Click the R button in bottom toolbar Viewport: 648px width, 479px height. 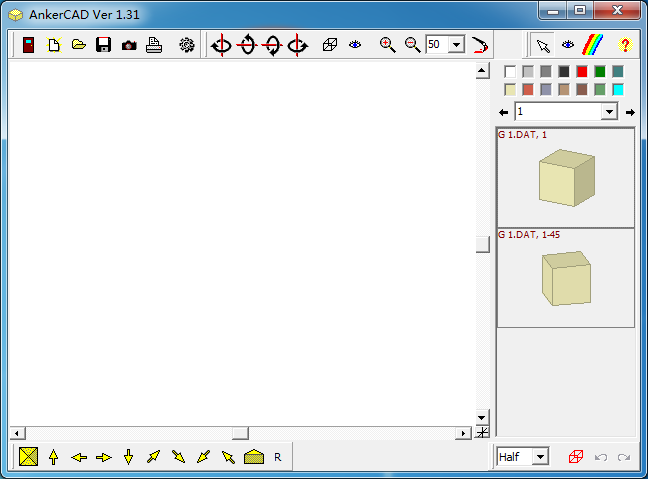[278, 457]
